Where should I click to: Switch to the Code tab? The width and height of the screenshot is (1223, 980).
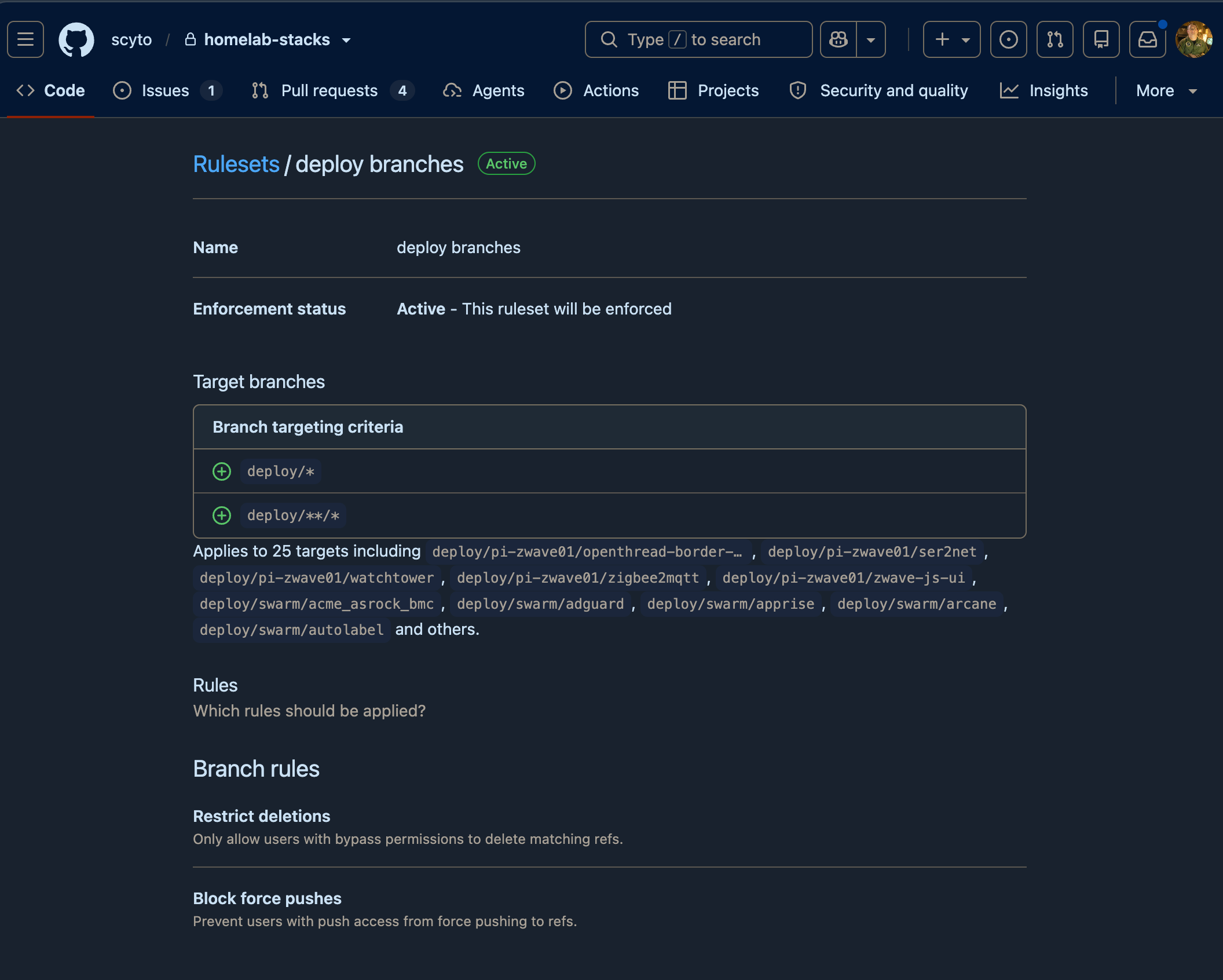(x=51, y=90)
